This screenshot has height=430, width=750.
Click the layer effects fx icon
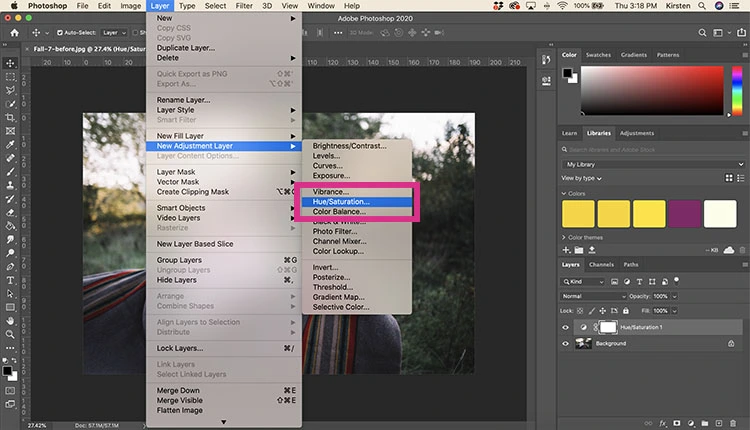click(x=662, y=423)
